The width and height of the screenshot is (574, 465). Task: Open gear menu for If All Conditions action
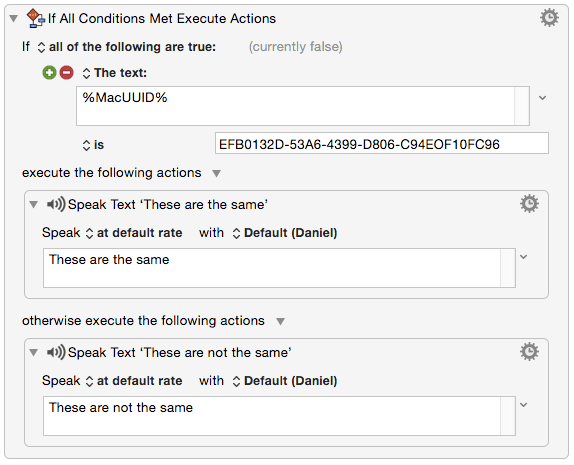(549, 18)
